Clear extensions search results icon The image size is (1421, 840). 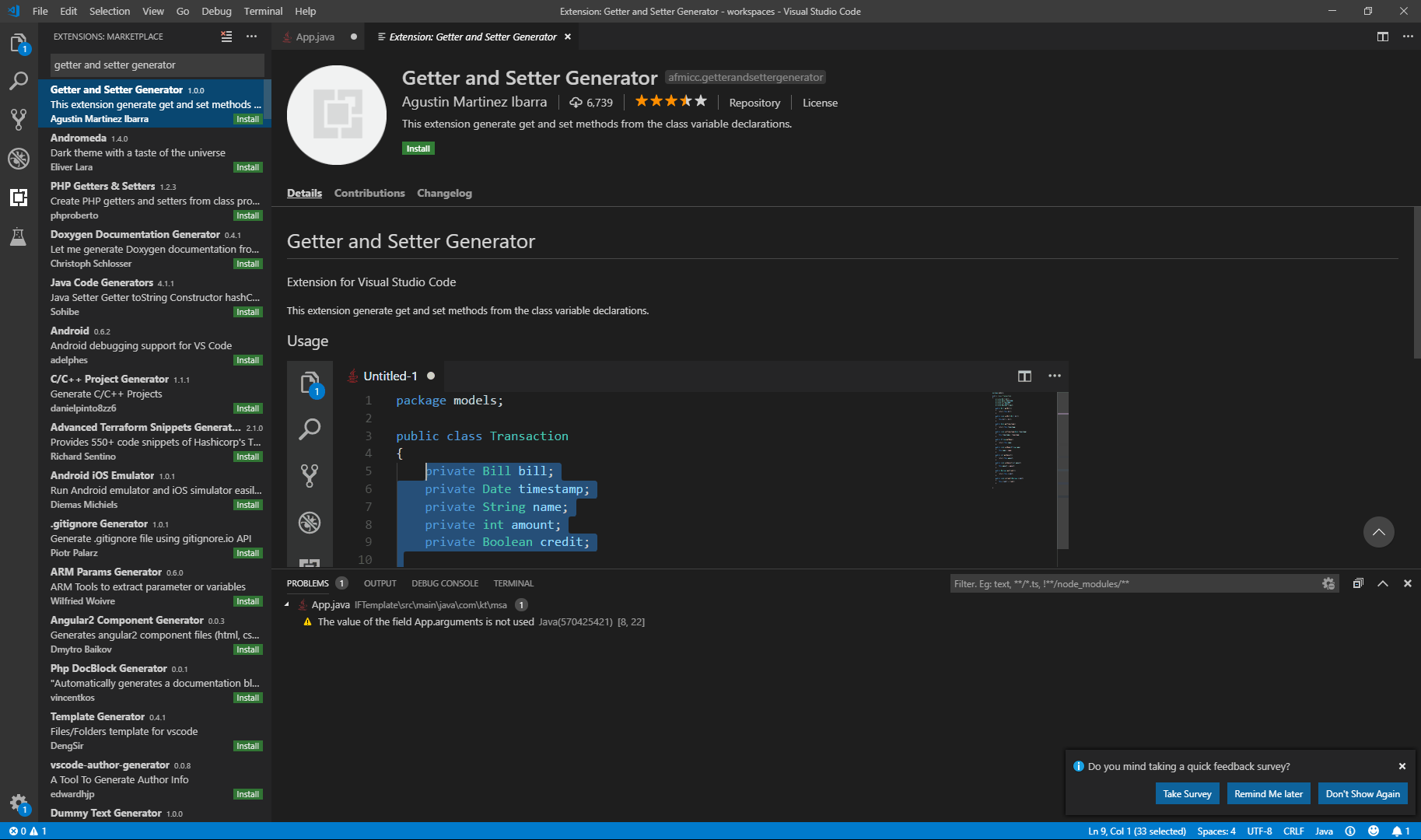point(226,37)
